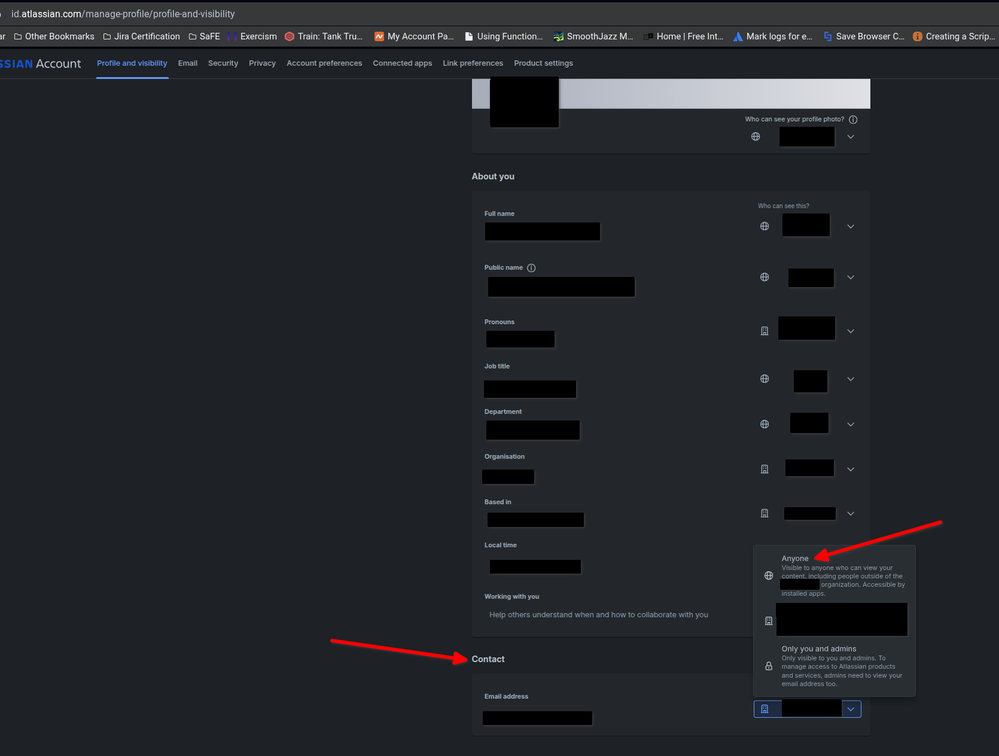The width and height of the screenshot is (999, 756).
Task: Click the Local time field
Action: click(x=535, y=566)
